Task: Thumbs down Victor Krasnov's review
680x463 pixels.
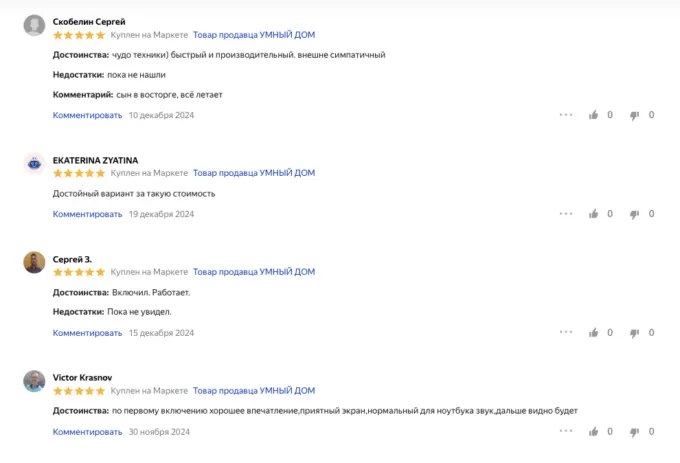Action: (x=634, y=432)
